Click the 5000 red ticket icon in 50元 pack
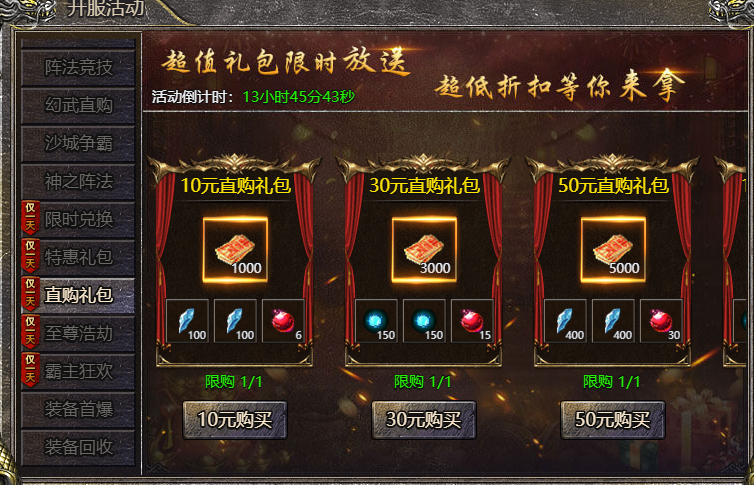The width and height of the screenshot is (754, 485). [613, 250]
